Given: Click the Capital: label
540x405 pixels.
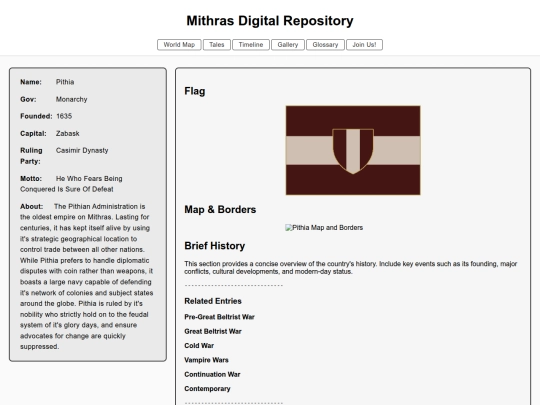Looking at the screenshot, I should 33,133.
